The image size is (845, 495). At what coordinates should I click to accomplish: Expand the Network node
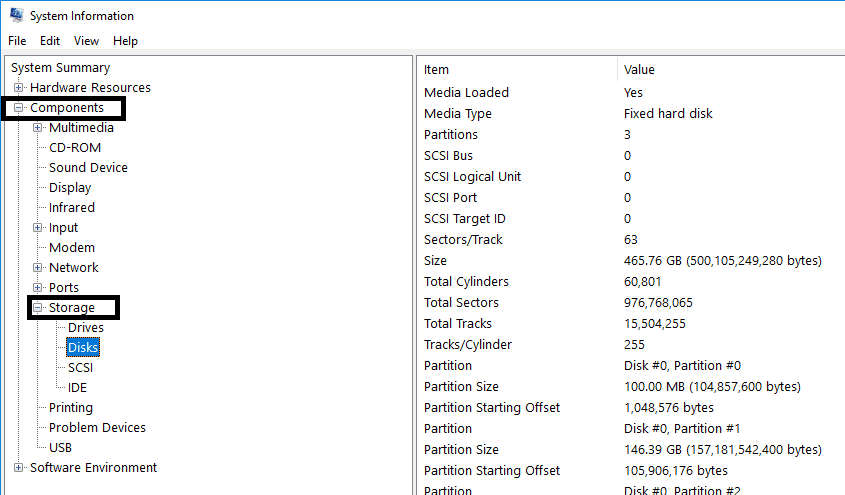pos(37,267)
